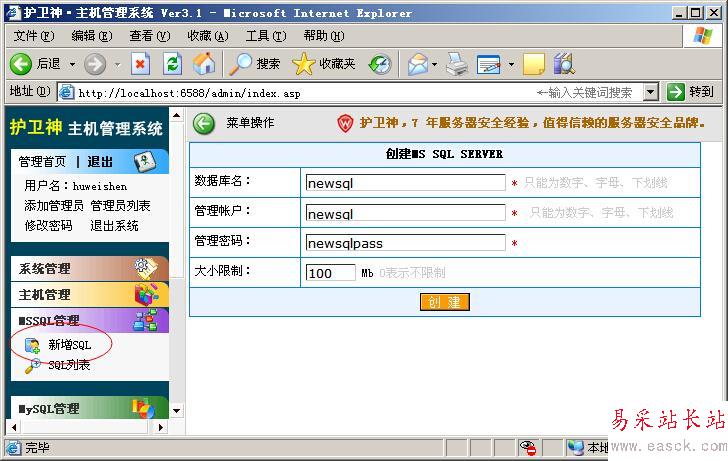
Task: Collapse the MSSQL管理 section
Action: 90,320
